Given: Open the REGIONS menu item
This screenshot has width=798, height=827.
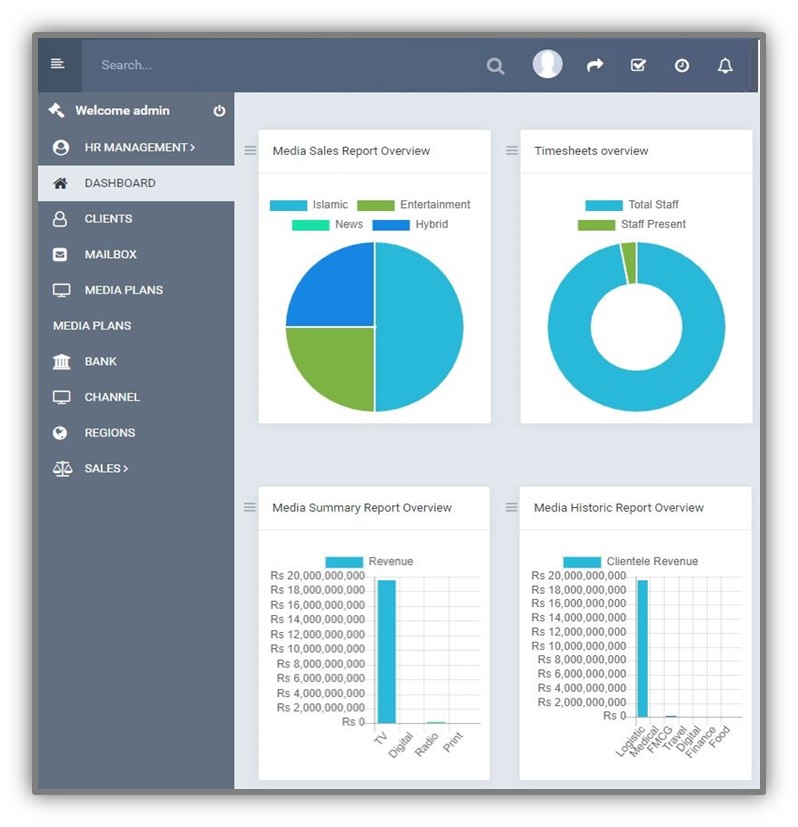Looking at the screenshot, I should pos(136,433).
